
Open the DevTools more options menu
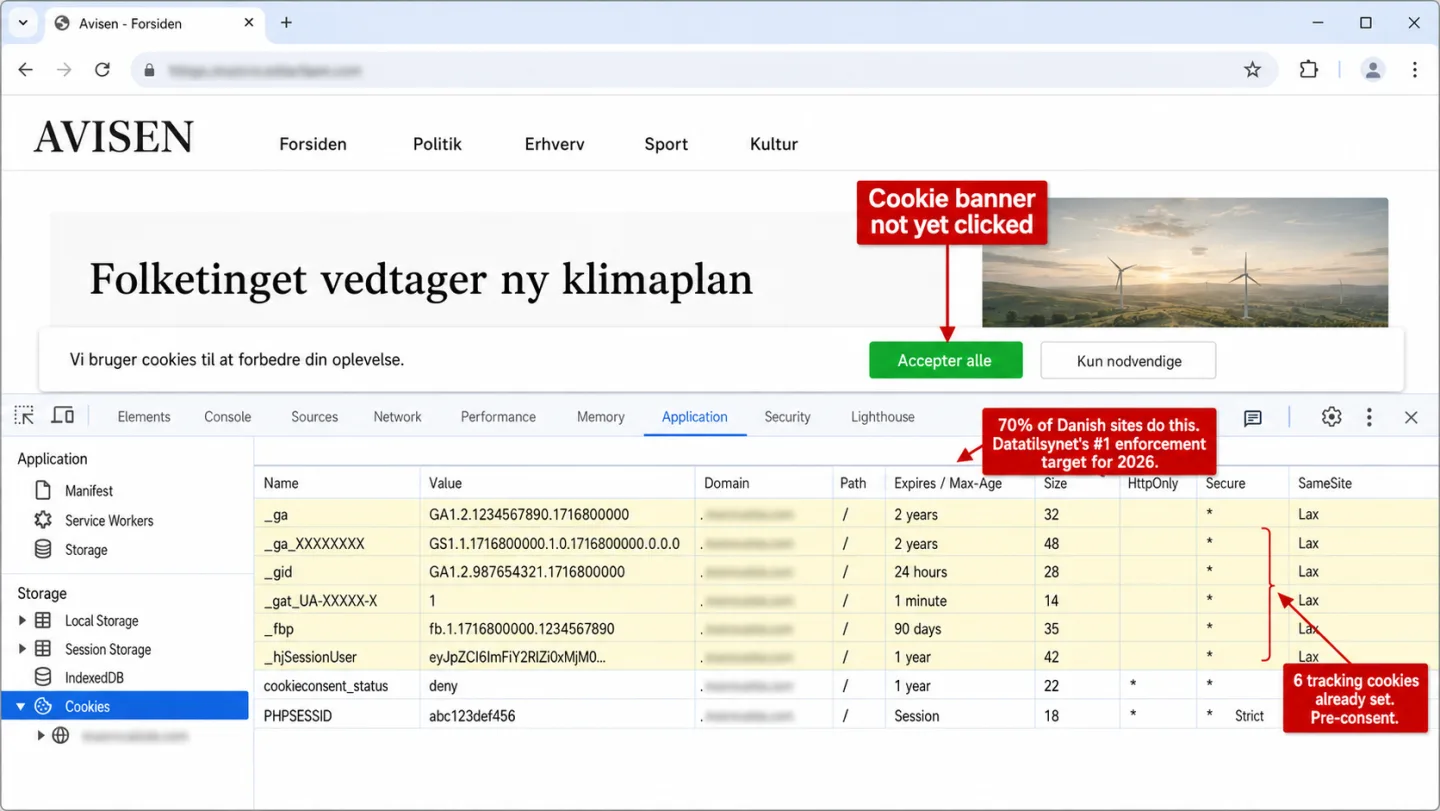[1369, 417]
